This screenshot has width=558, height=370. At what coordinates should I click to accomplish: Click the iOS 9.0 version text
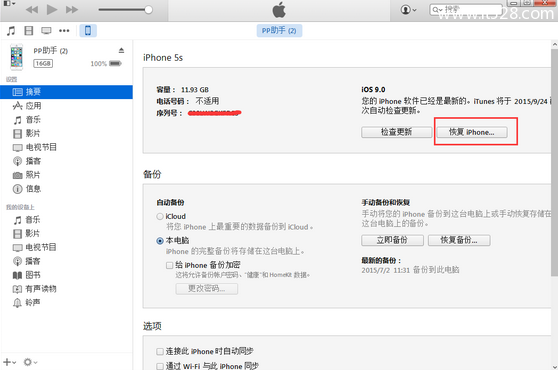[373, 90]
